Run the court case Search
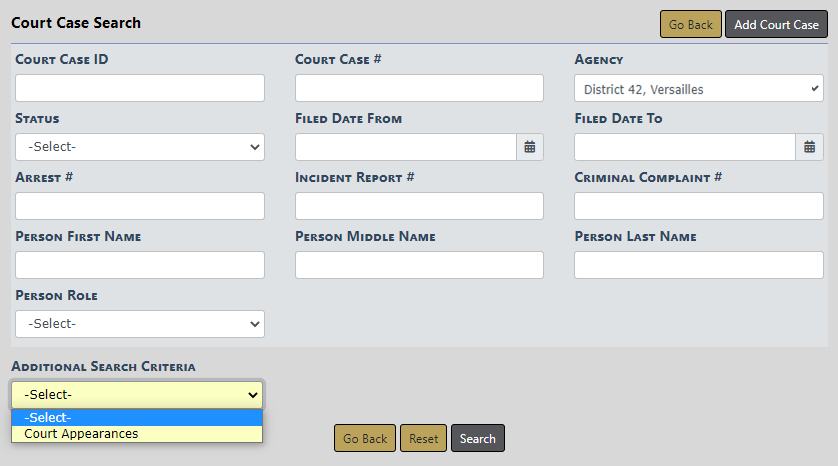 478,438
